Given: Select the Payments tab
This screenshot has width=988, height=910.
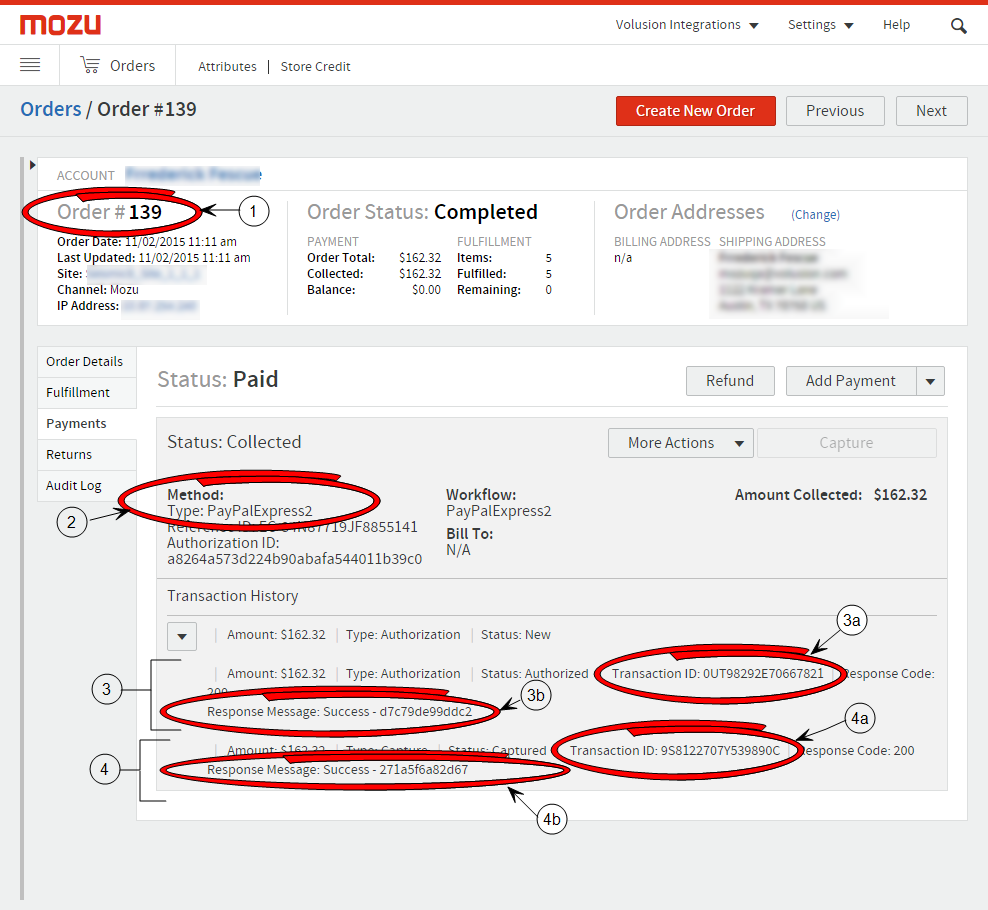Looking at the screenshot, I should 87,423.
